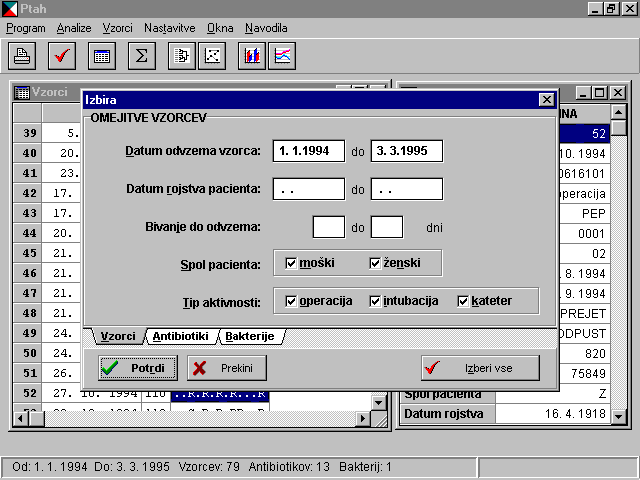
Task: Switch to the Antibiotiki tab
Action: point(180,336)
